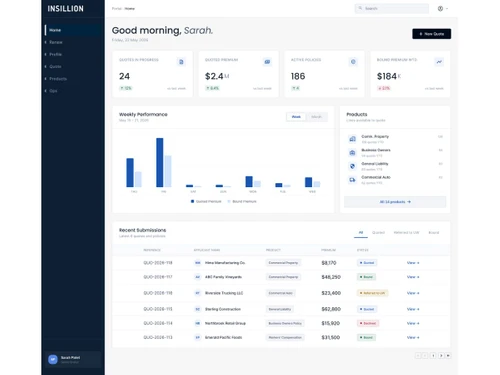This screenshot has width=500, height=375.
Task: Open All 14 products link
Action: coord(395,202)
